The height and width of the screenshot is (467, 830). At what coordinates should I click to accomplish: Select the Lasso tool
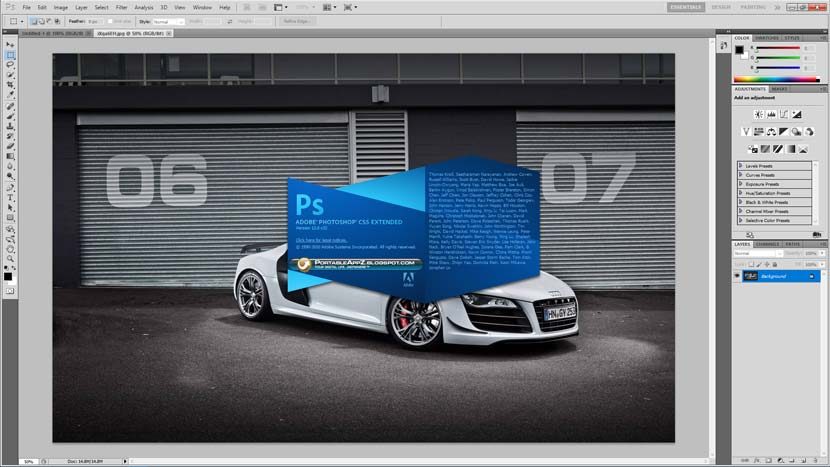10,65
